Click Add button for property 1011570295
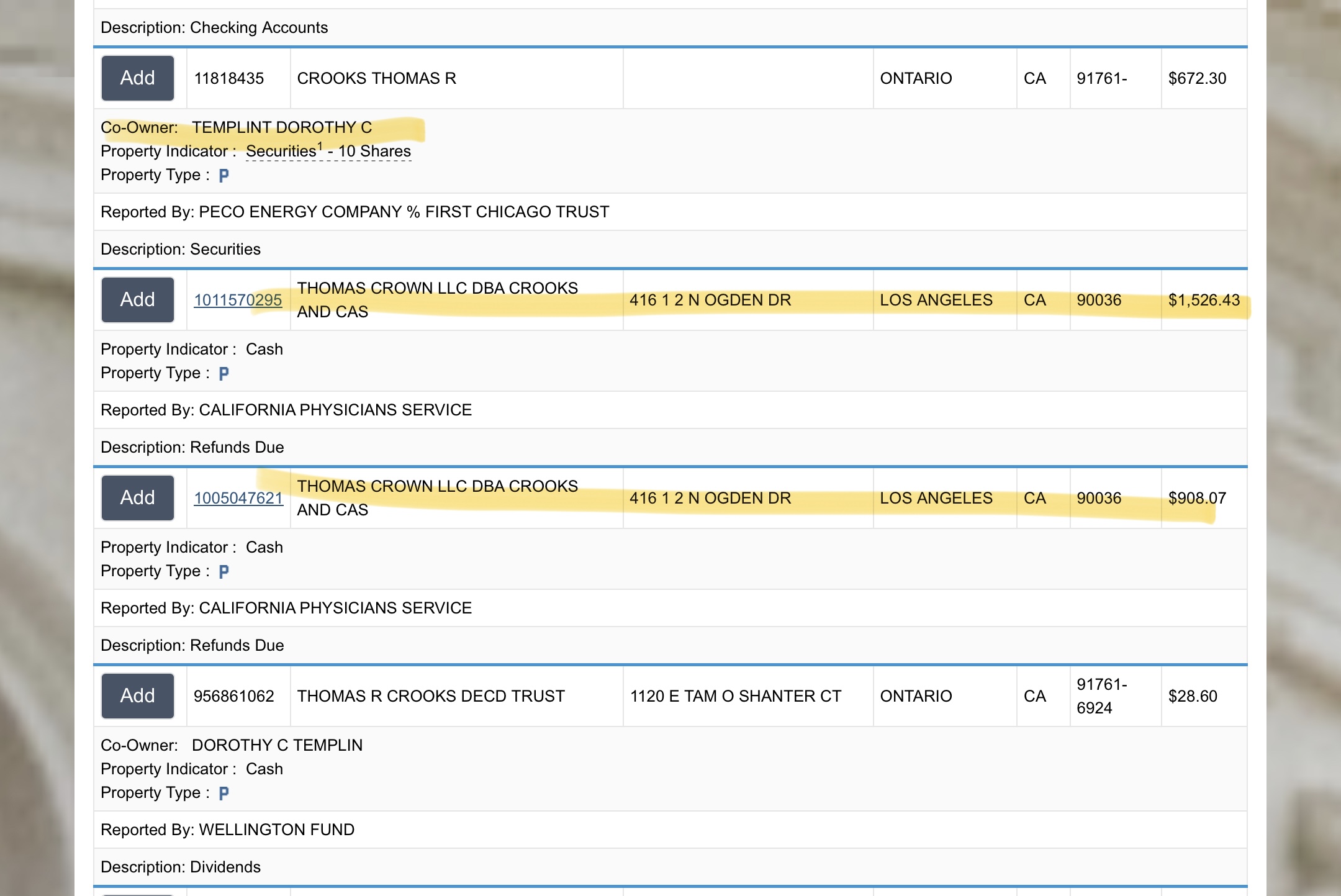The image size is (1341, 896). click(138, 300)
